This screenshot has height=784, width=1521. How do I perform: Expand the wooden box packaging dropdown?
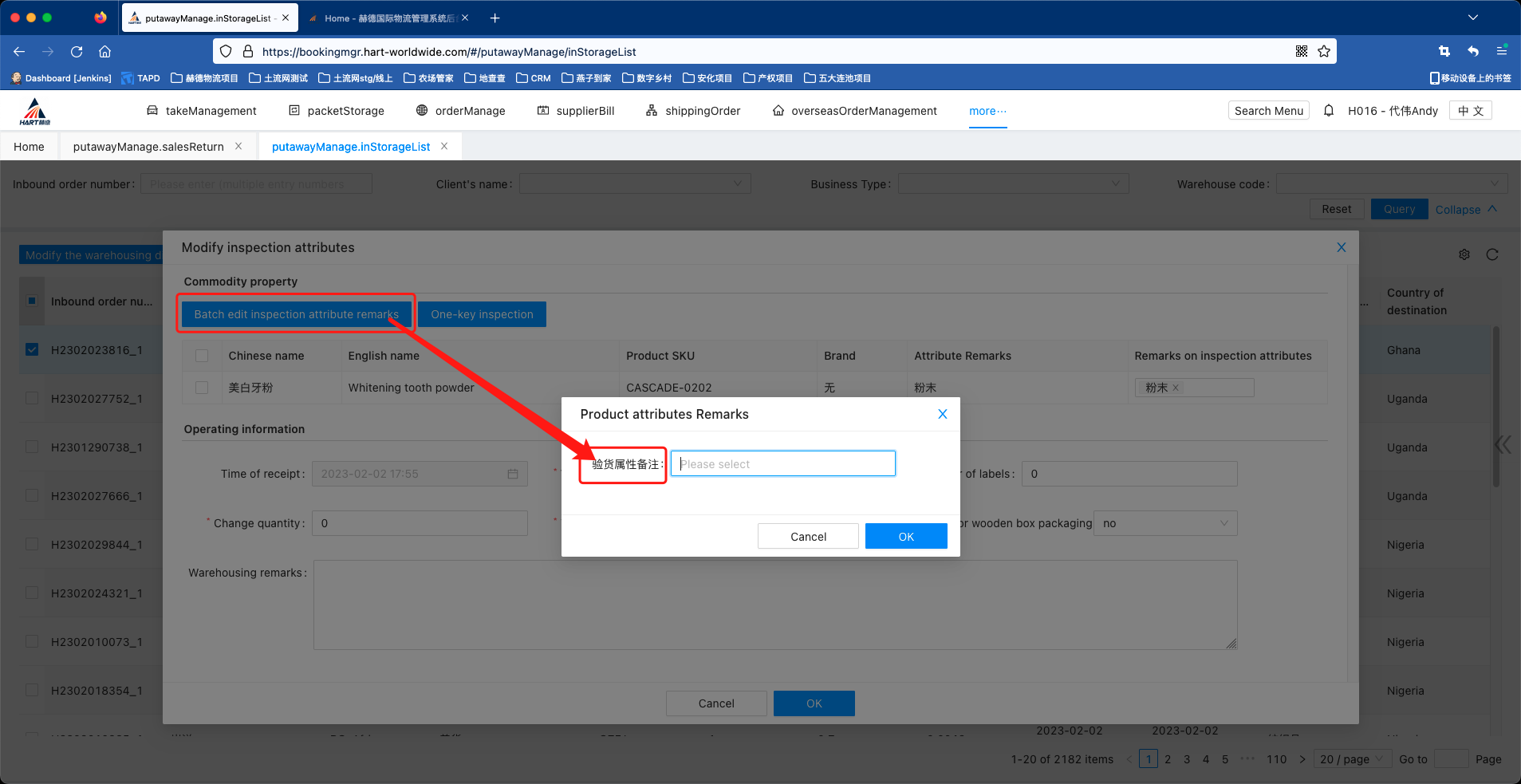pyautogui.click(x=1164, y=523)
